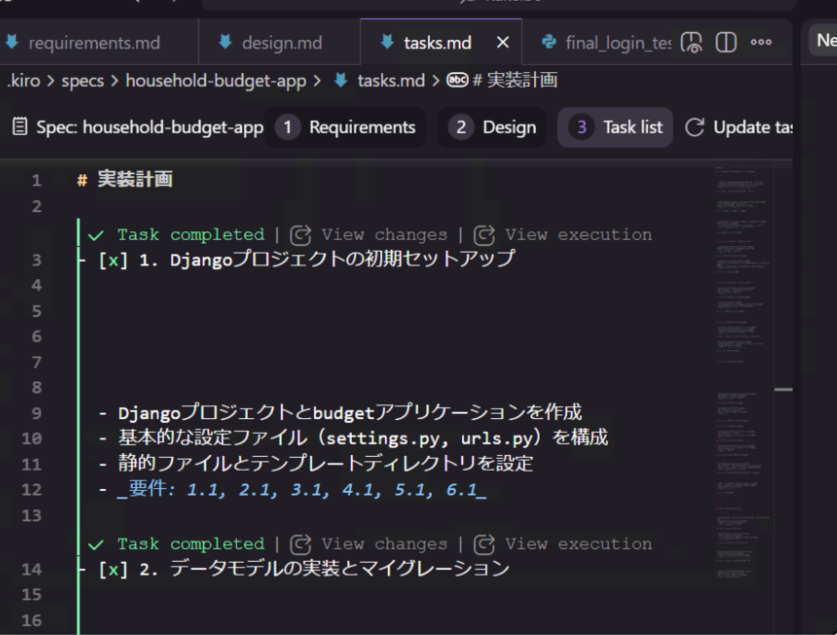Click the changes icon next to task 1's View changes
This screenshot has width=837, height=635.
pyautogui.click(x=300, y=235)
